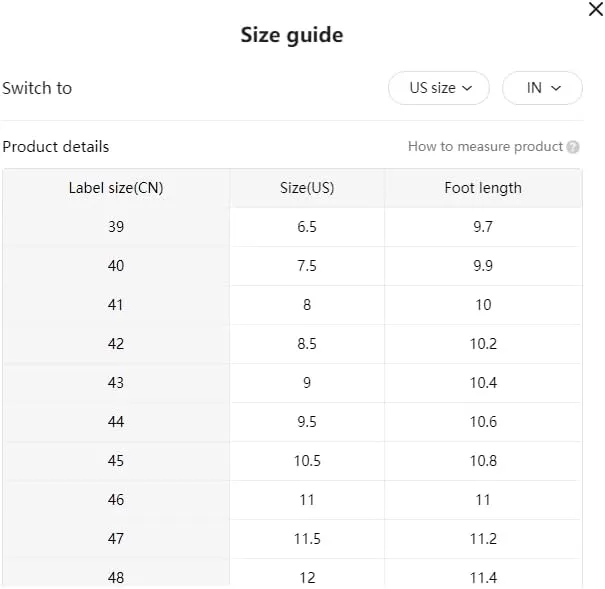Click foot length 11.4 cell

coord(483,574)
